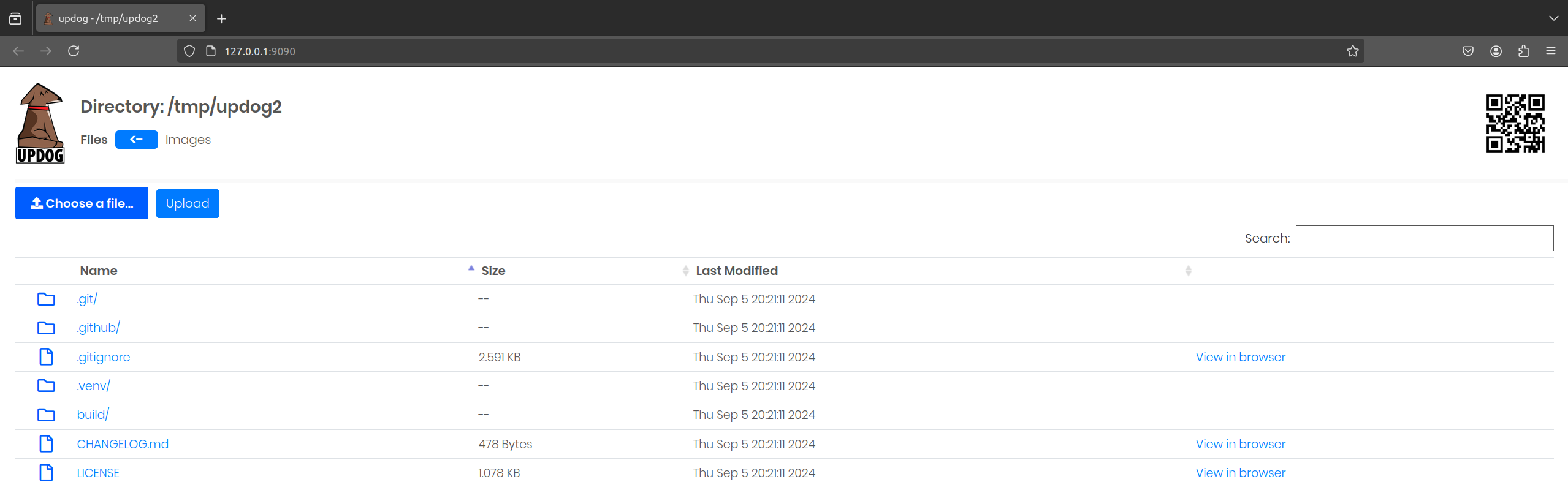Focus the Search input field

click(x=1425, y=238)
